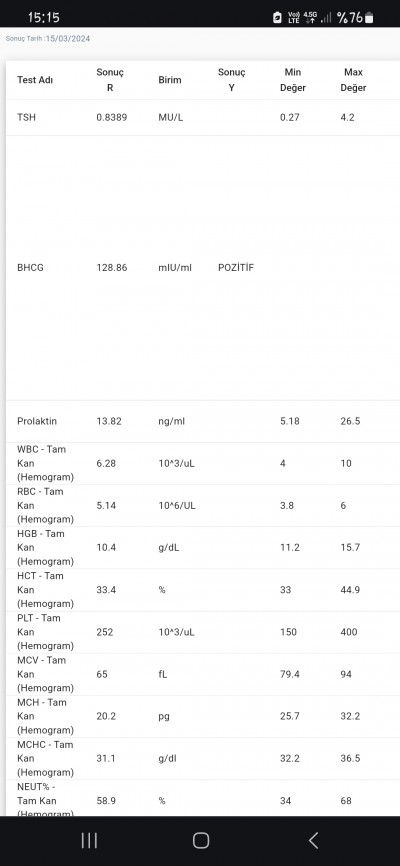The height and width of the screenshot is (866, 400).
Task: Click the POZİTİF result for BHCG
Action: tap(236, 267)
